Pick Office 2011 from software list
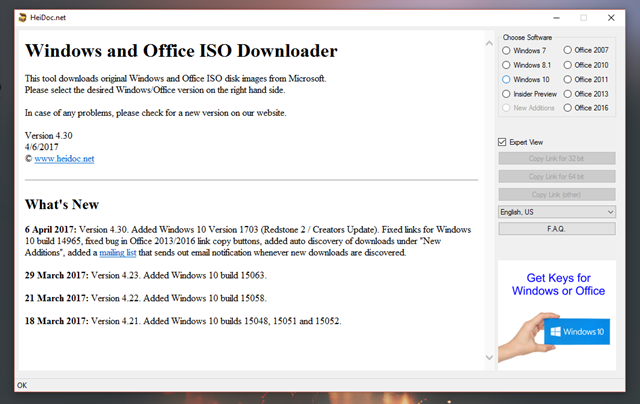This screenshot has width=640, height=404. tap(568, 79)
